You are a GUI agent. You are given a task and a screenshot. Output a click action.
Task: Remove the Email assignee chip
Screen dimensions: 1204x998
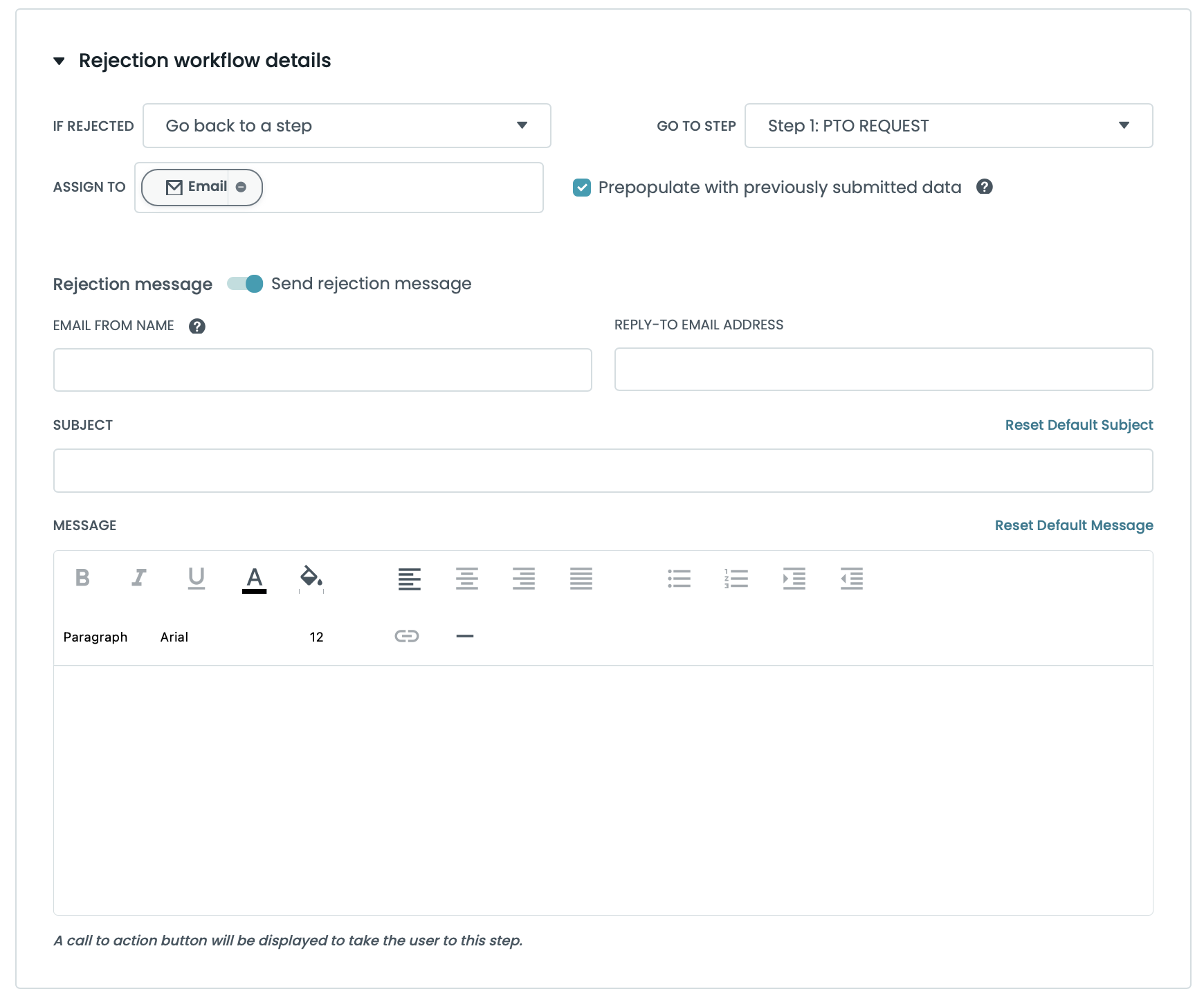(241, 187)
